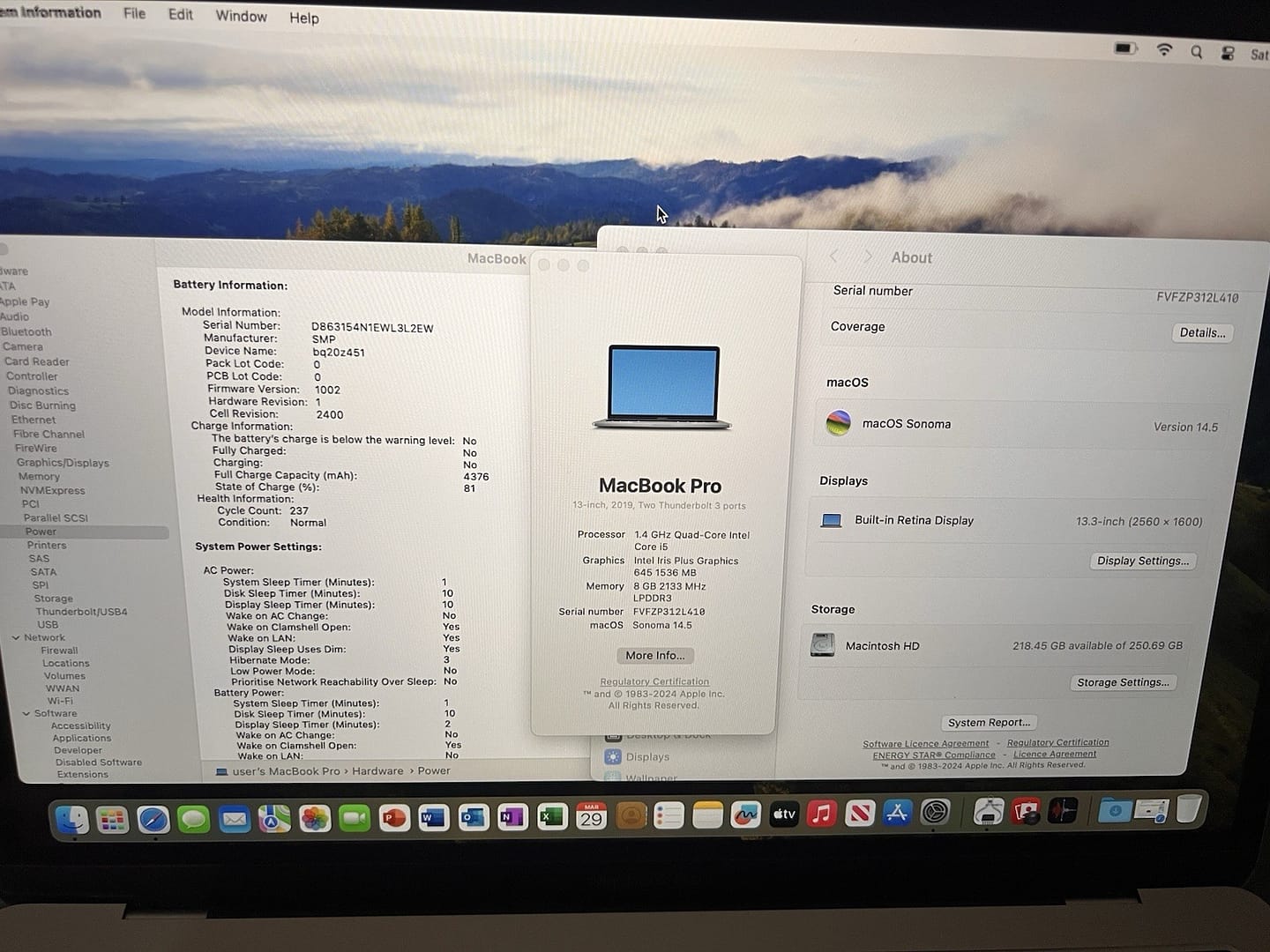Check battery status in menu bar
The height and width of the screenshot is (952, 1270).
point(1126,48)
